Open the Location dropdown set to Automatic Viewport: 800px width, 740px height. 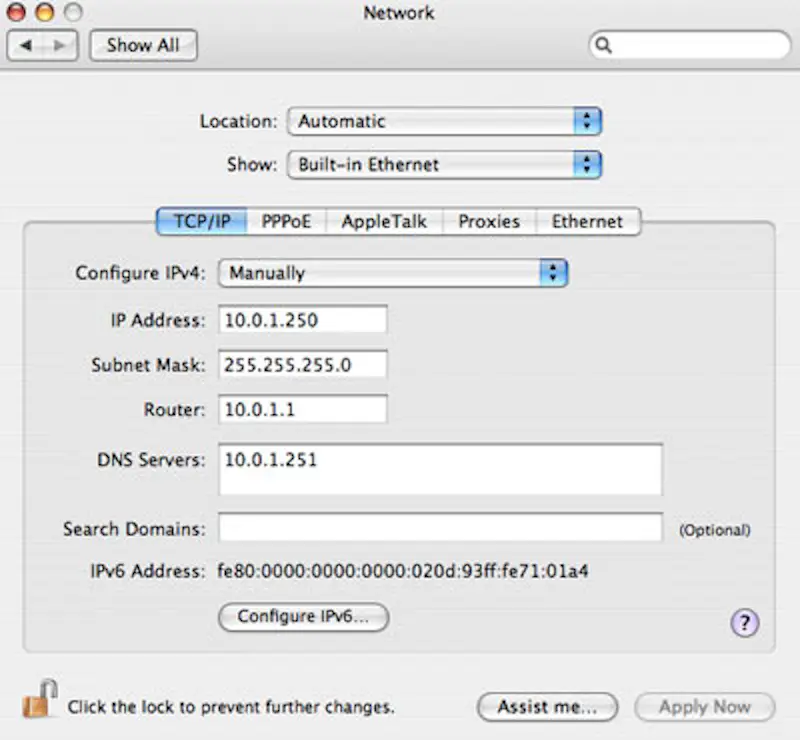tap(444, 121)
